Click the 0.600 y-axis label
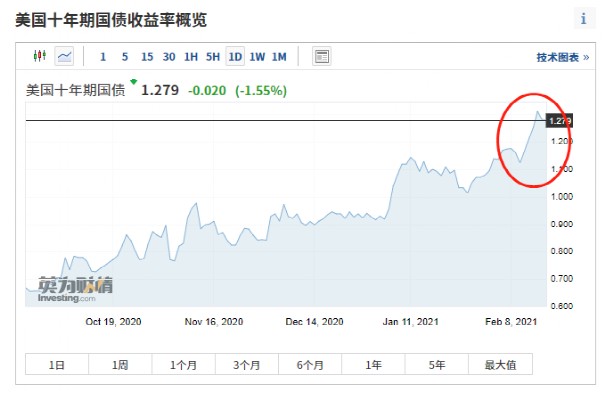Viewport: 605px width, 394px height. (561, 306)
